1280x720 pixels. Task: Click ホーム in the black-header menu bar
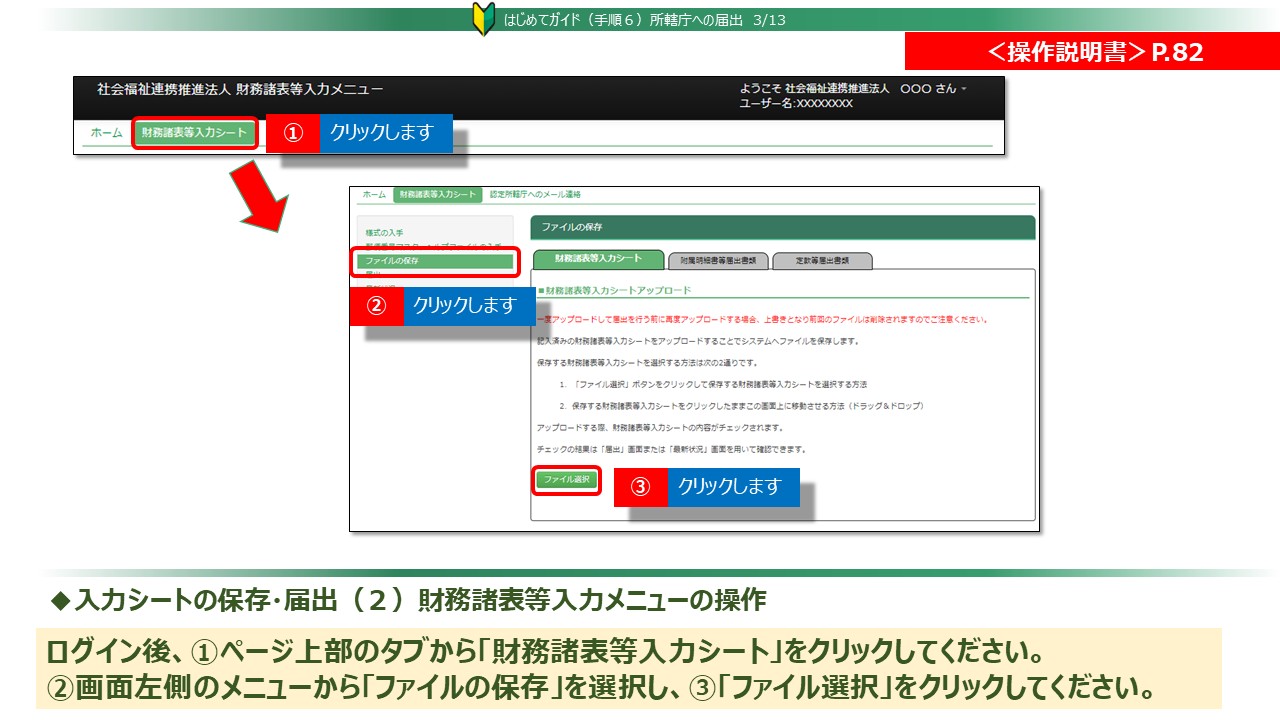tap(106, 133)
